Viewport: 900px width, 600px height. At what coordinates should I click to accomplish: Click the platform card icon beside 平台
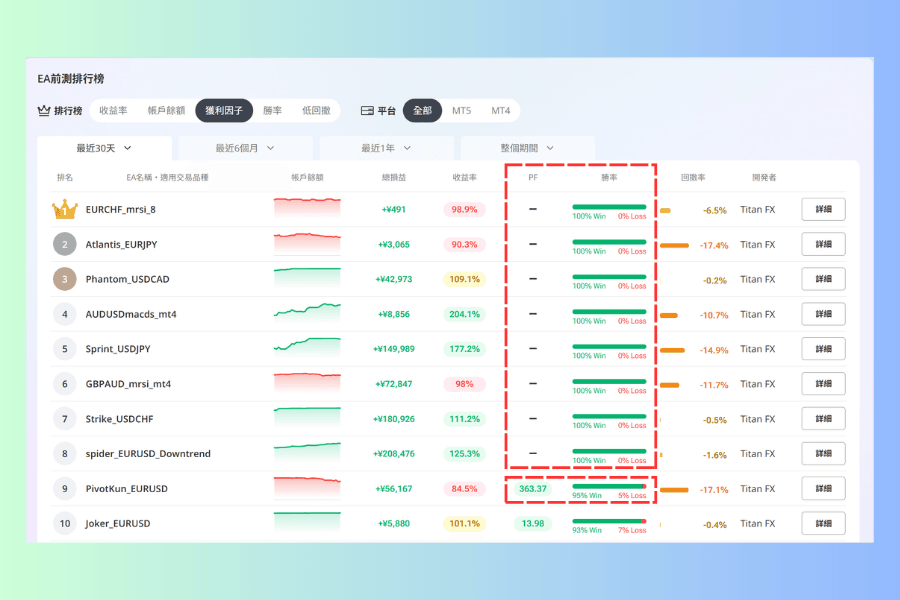(367, 110)
